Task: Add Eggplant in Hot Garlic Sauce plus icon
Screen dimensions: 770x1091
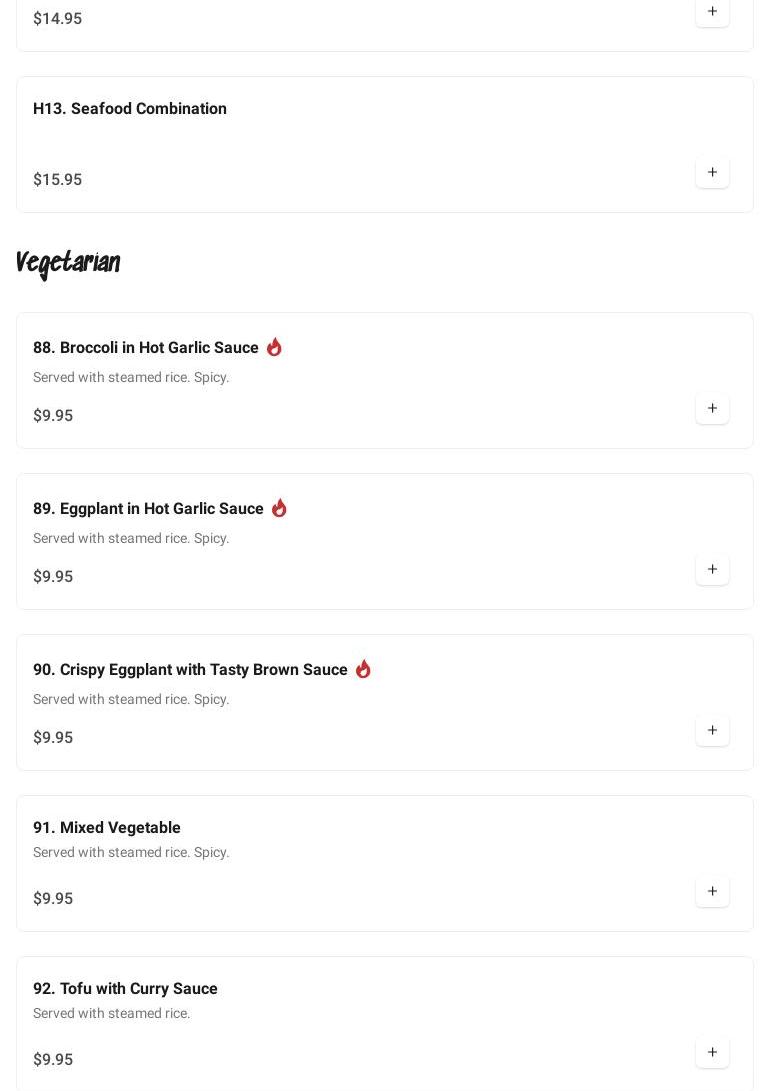Action: point(712,569)
